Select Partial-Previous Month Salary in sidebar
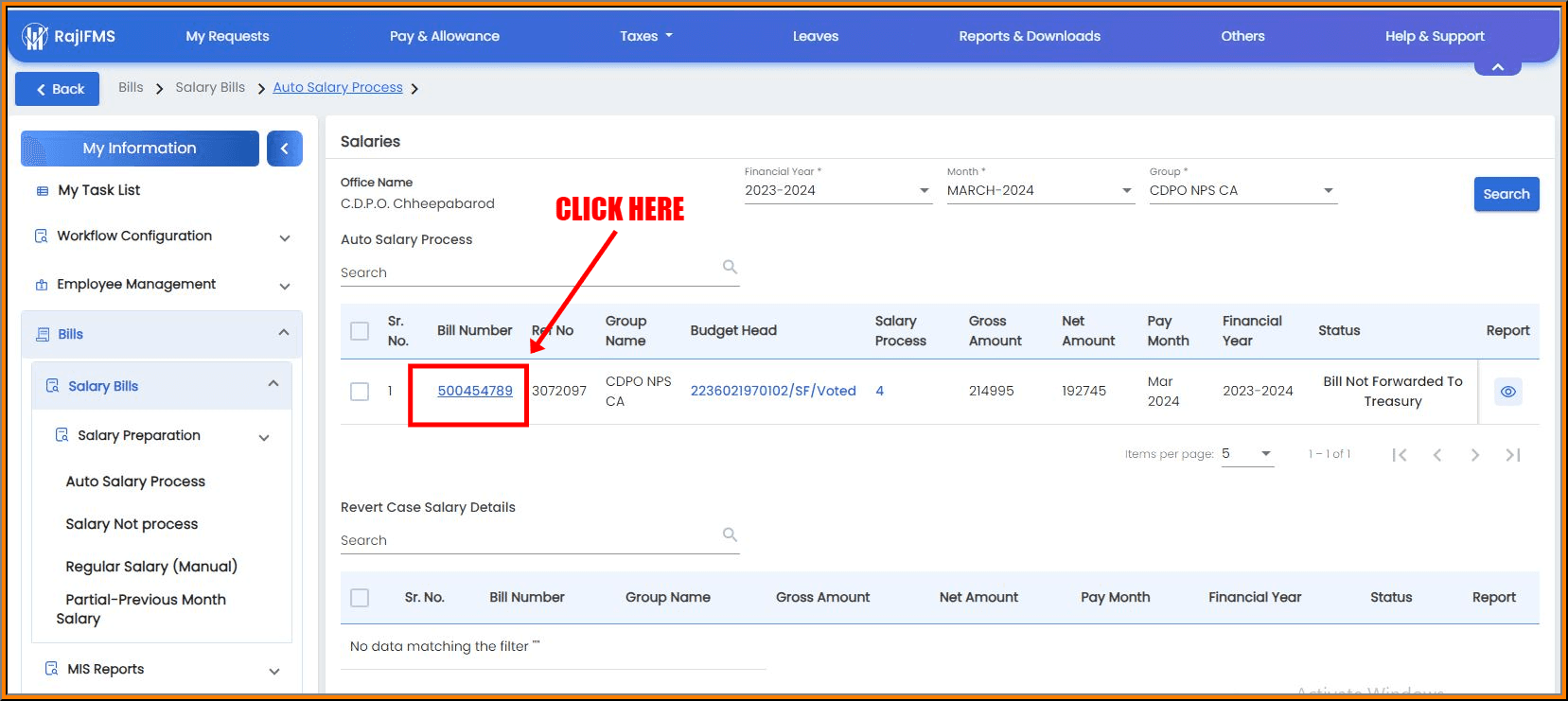 pyautogui.click(x=141, y=609)
